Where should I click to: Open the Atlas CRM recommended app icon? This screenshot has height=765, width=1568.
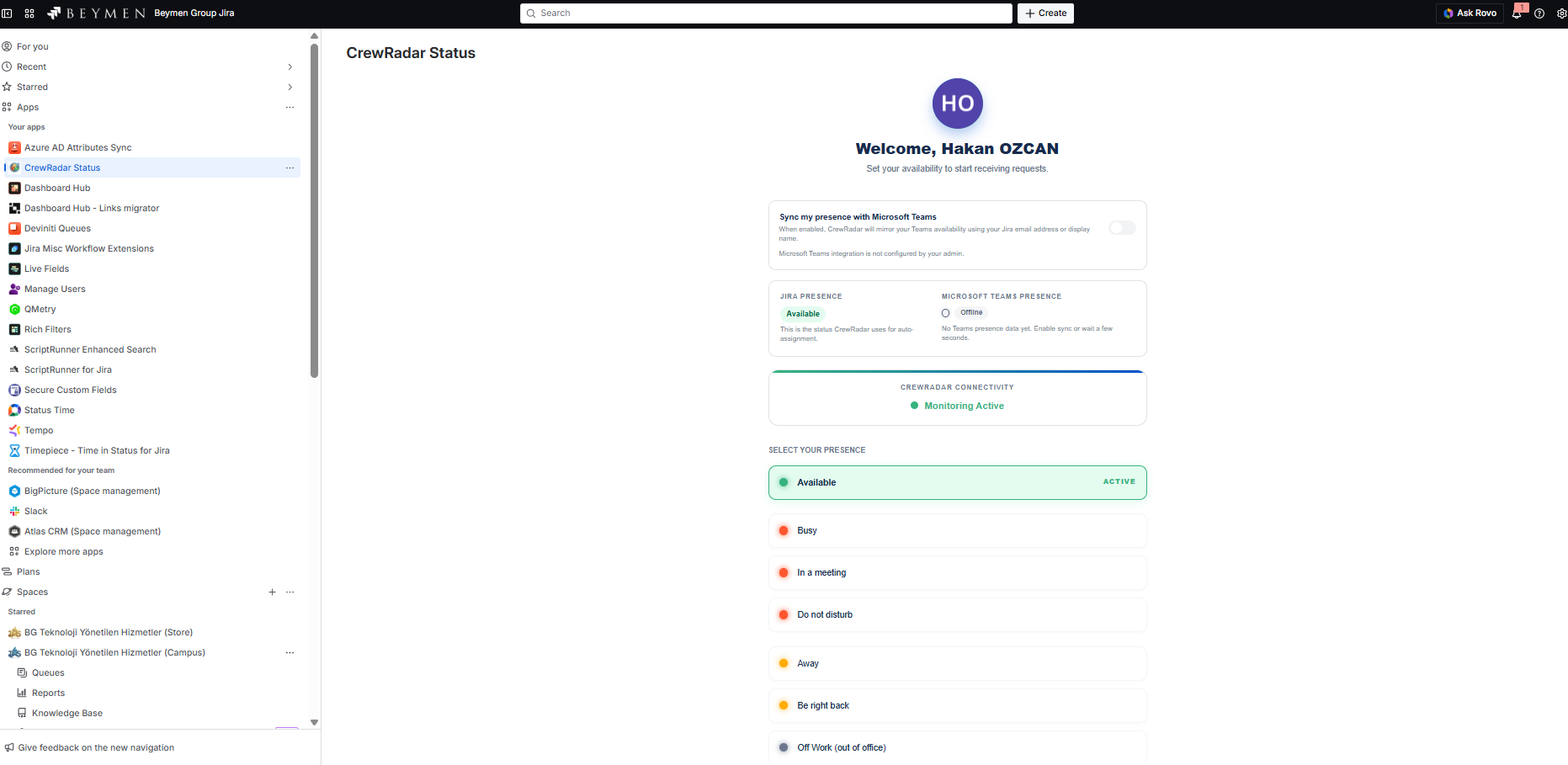(14, 531)
